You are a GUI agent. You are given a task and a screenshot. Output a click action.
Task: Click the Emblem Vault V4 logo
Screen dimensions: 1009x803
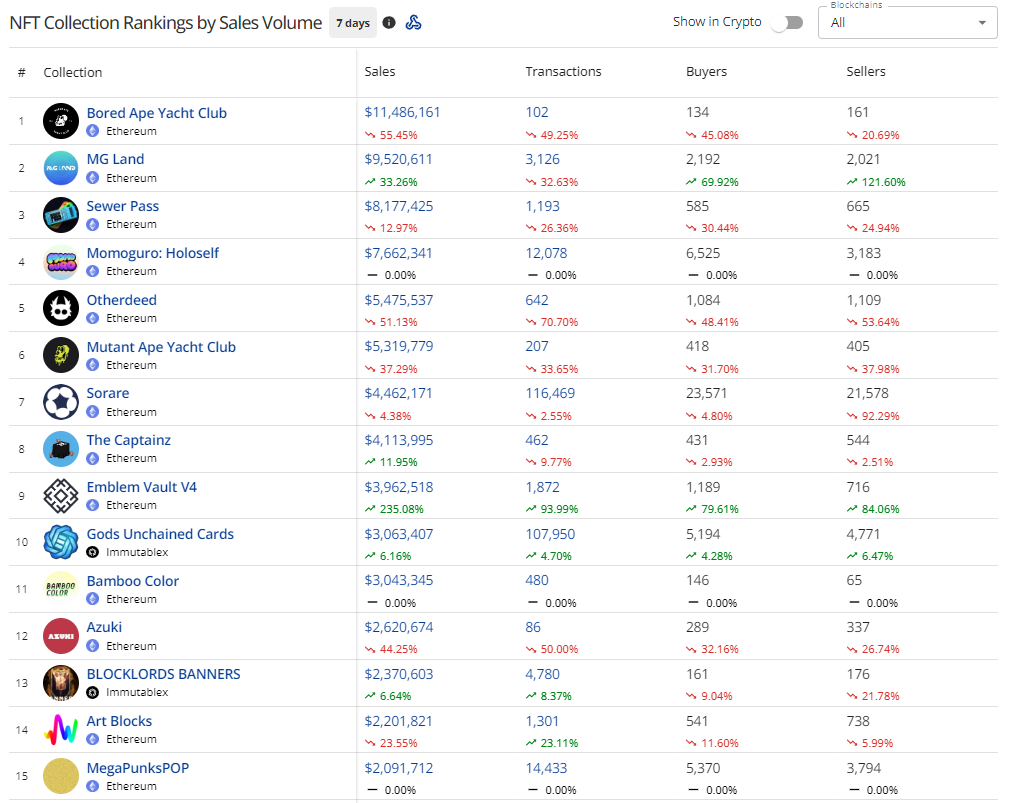point(61,496)
